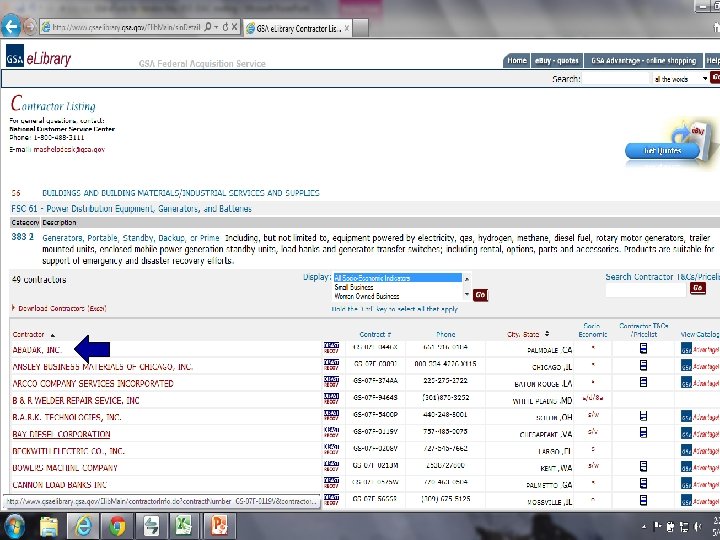
Task: Click phone number 440-248-5001
Action: click(x=444, y=414)
